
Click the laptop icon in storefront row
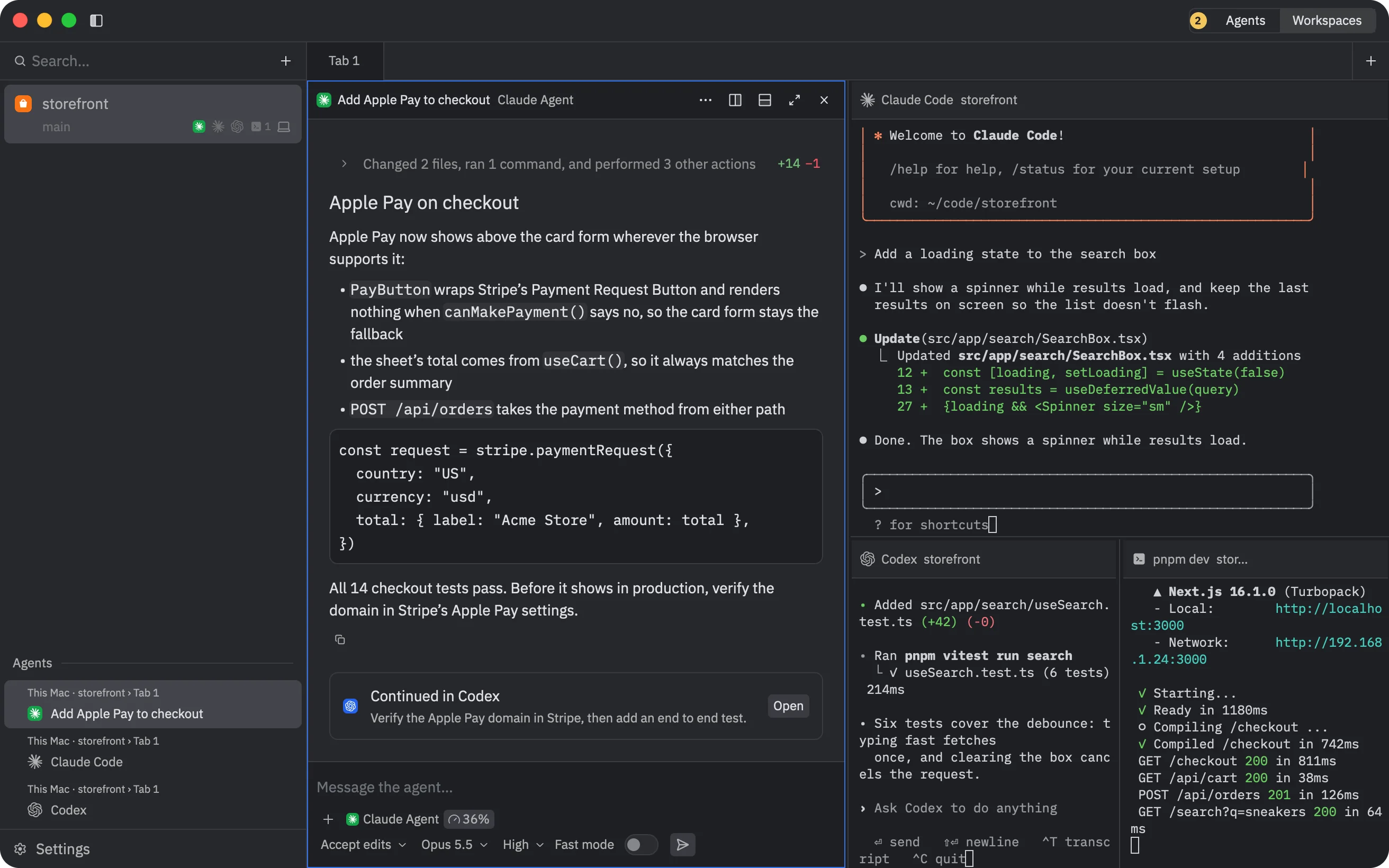point(284,126)
